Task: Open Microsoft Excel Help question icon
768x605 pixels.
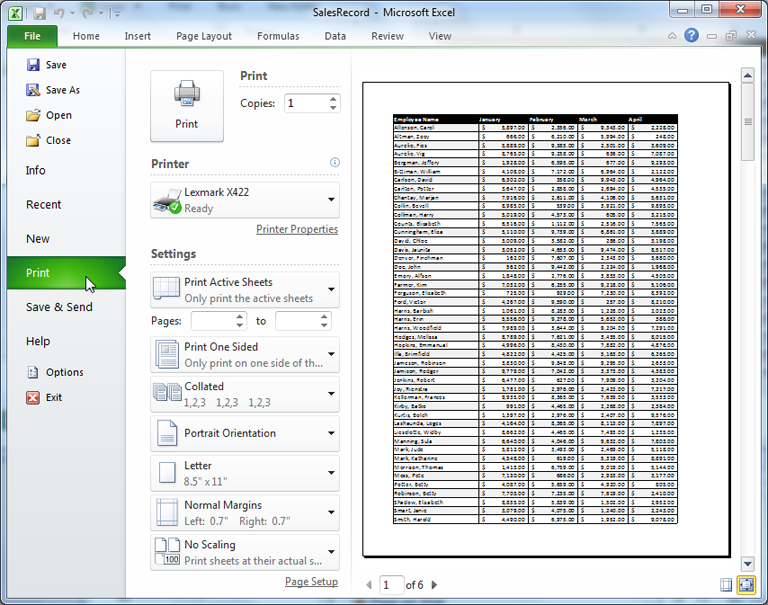Action: pos(691,36)
